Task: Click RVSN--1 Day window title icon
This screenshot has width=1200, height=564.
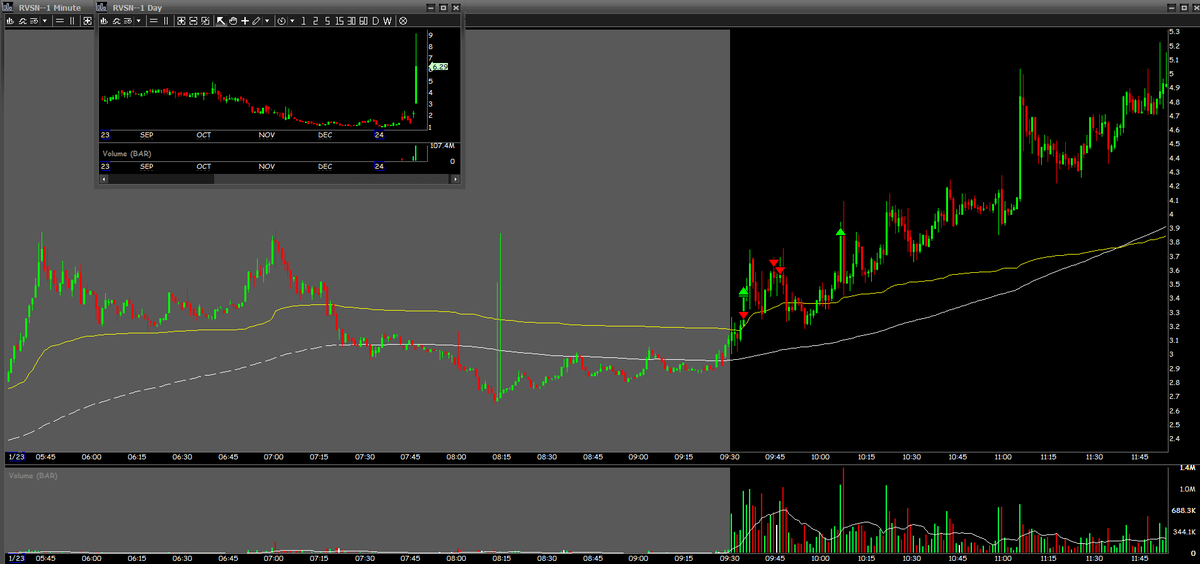Action: (x=103, y=7)
